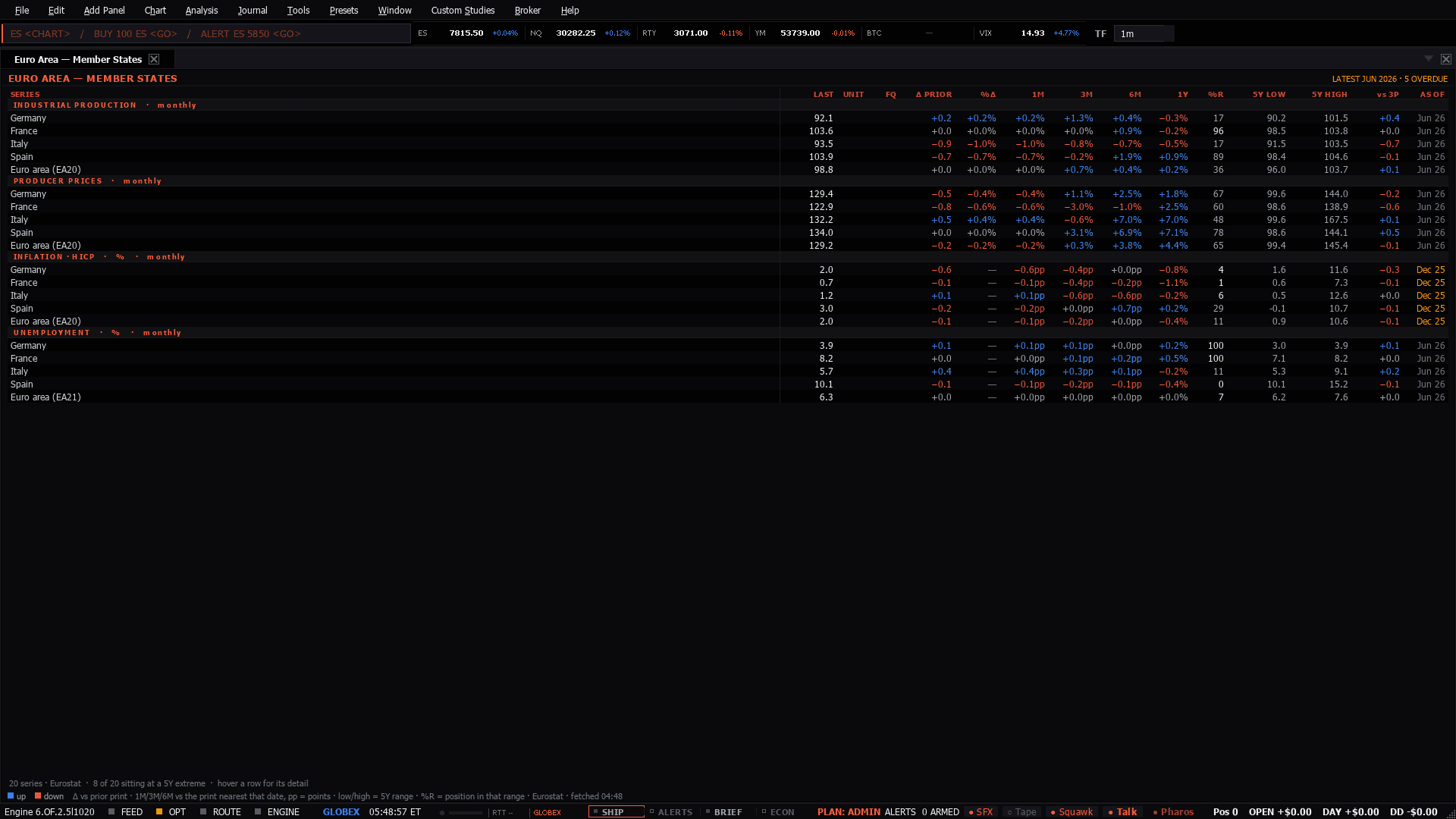Select Germany row under Industrial Production
Image resolution: width=1456 pixels, height=819 pixels.
[727, 118]
